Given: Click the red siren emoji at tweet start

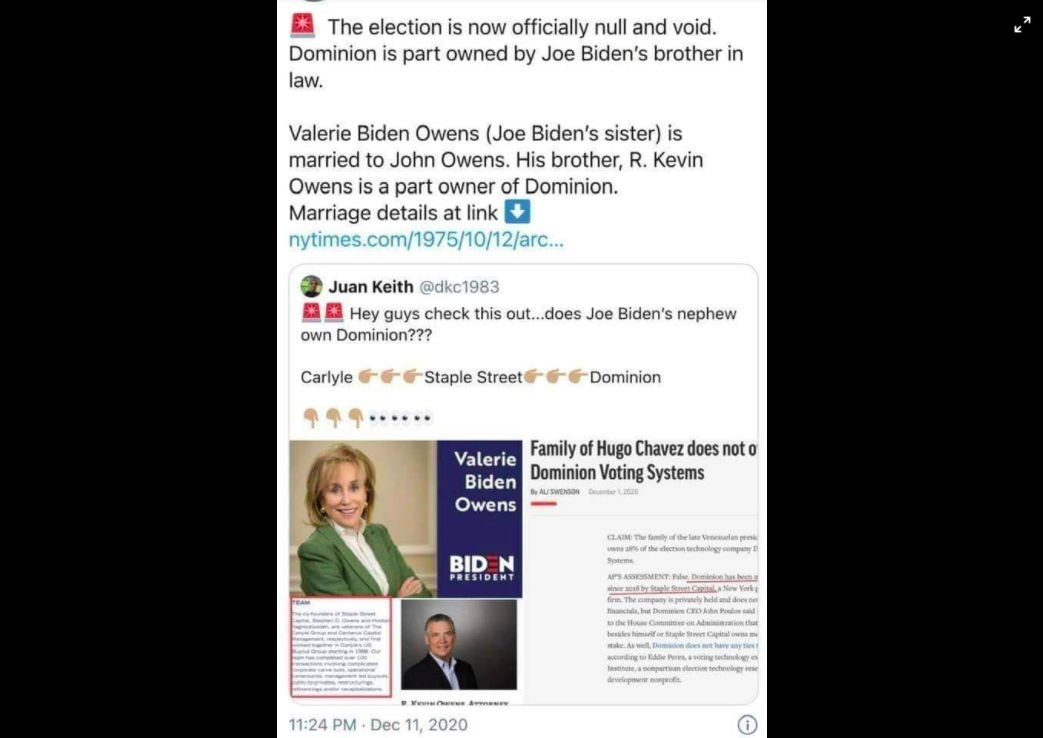Looking at the screenshot, I should click(x=303, y=25).
